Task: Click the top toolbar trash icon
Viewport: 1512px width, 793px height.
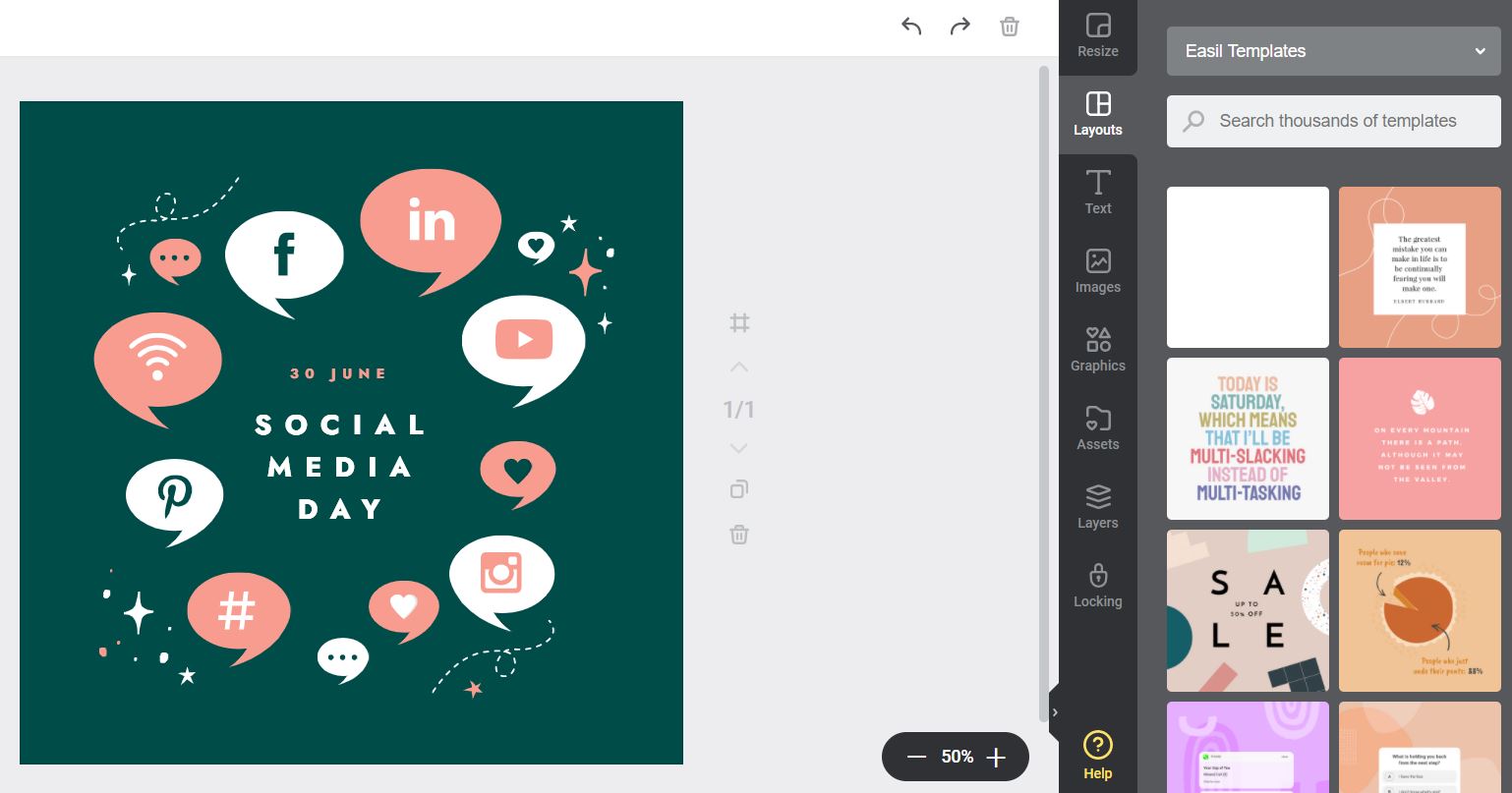Action: tap(1009, 27)
